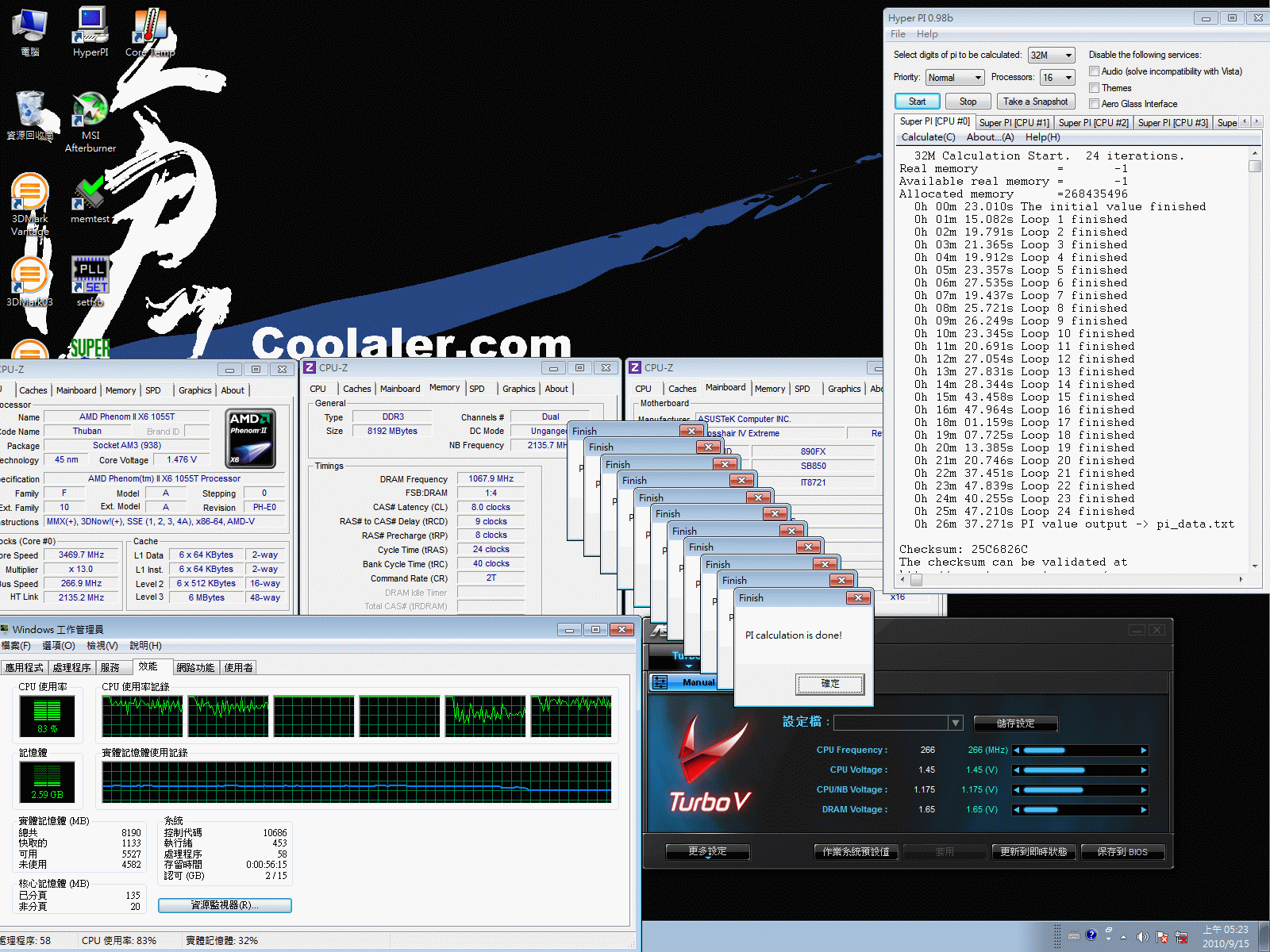Open the Computer icon on desktop
The image size is (1270, 952).
pos(30,32)
